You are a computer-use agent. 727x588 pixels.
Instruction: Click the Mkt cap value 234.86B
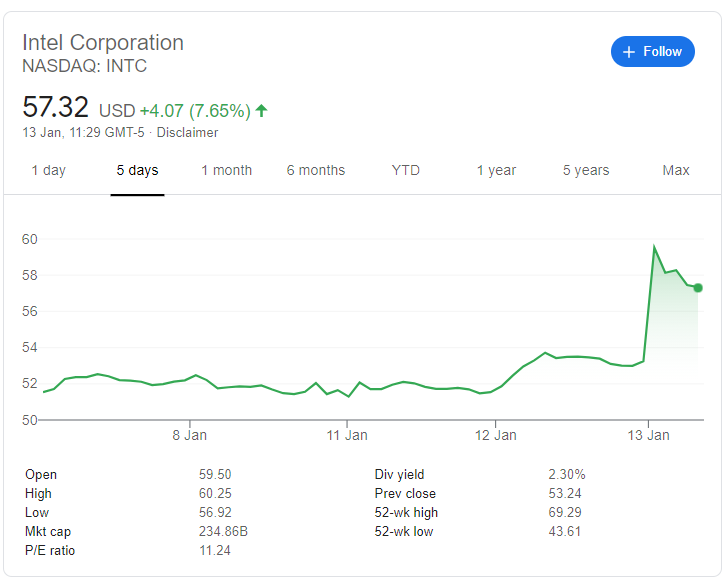223,531
